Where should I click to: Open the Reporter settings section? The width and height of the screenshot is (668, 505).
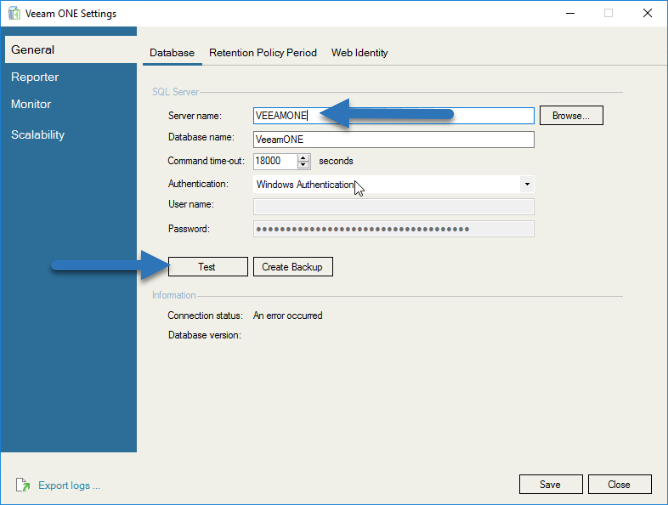35,77
